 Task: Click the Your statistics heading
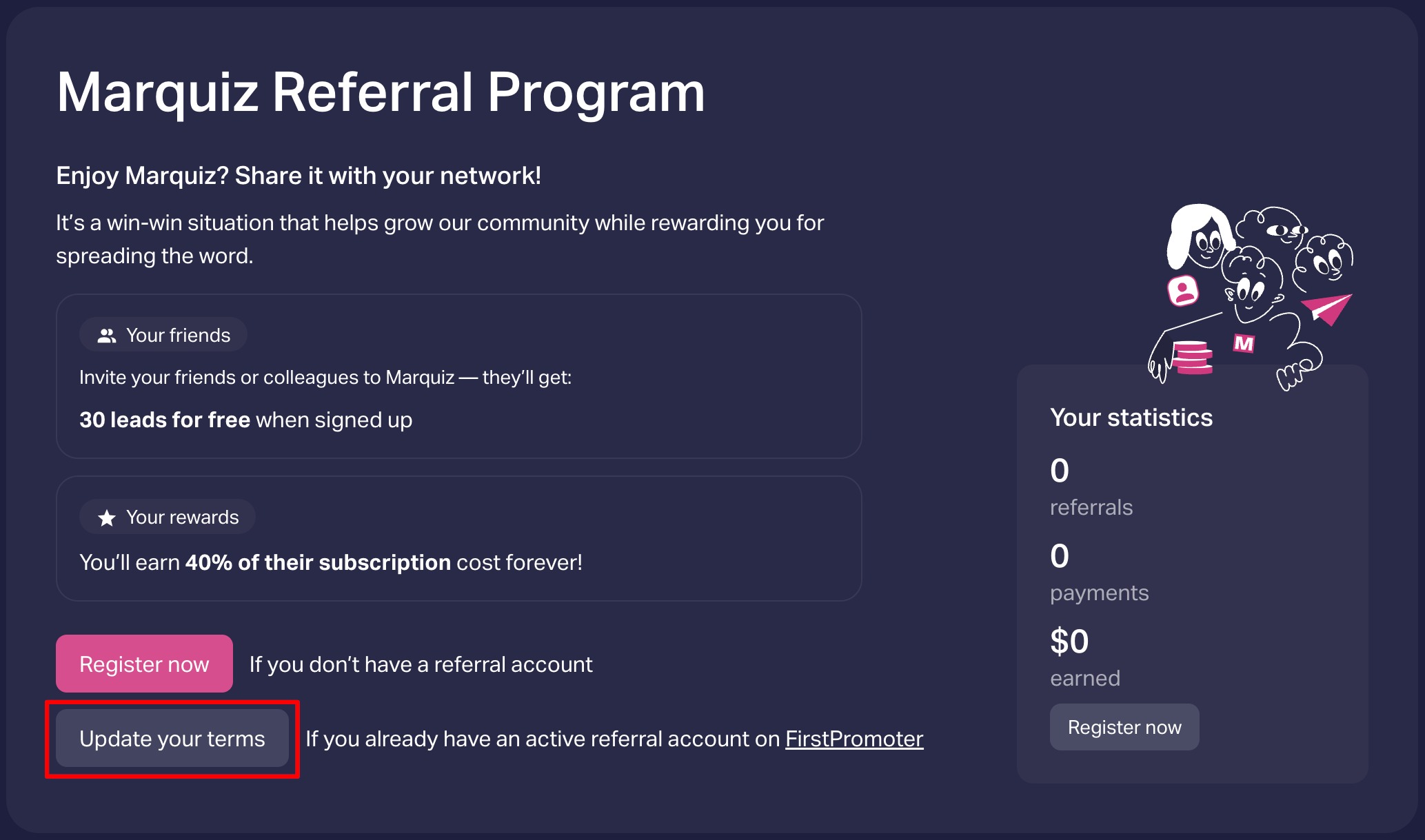(x=1131, y=418)
